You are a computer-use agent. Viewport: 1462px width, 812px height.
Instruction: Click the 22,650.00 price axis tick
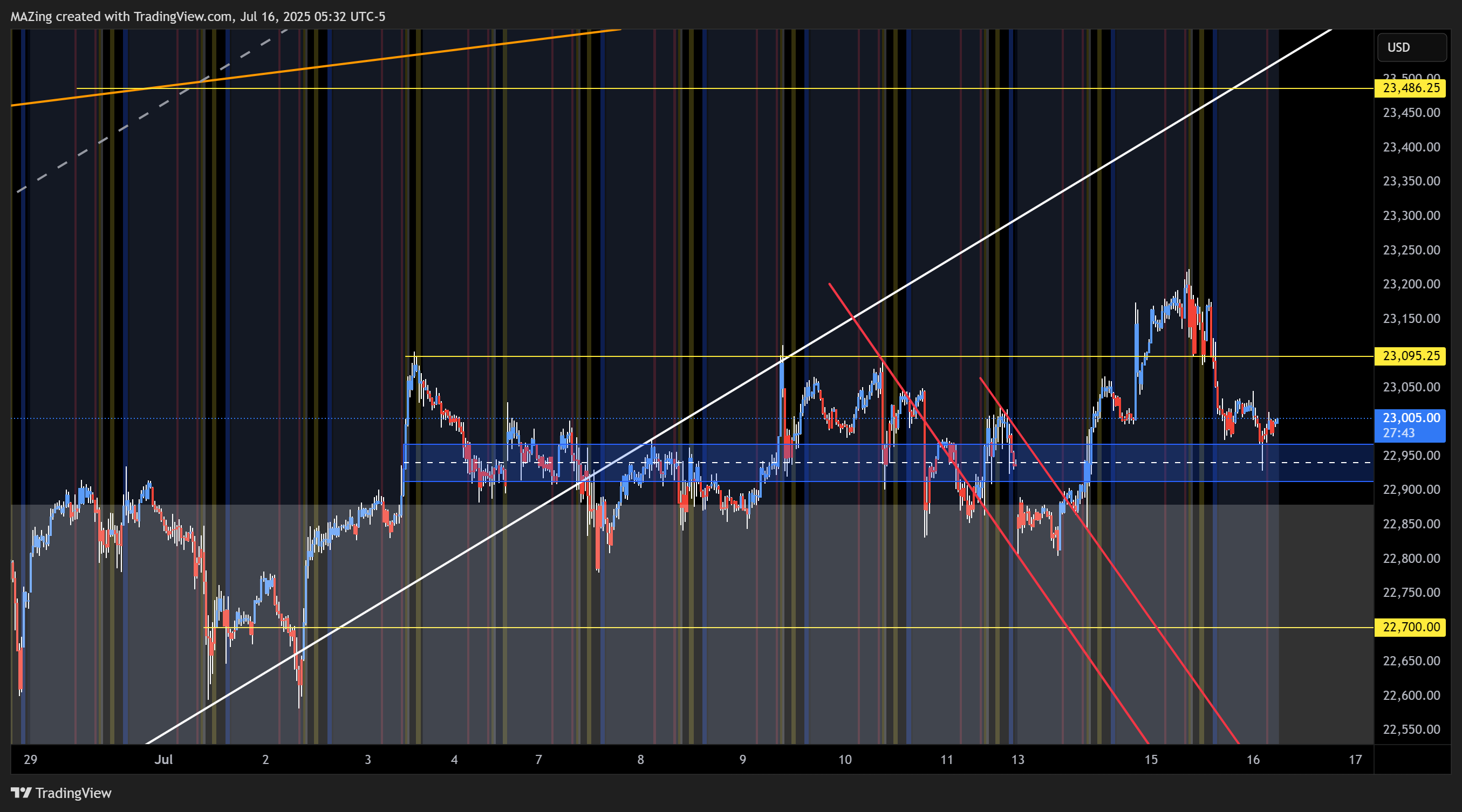click(x=1411, y=661)
